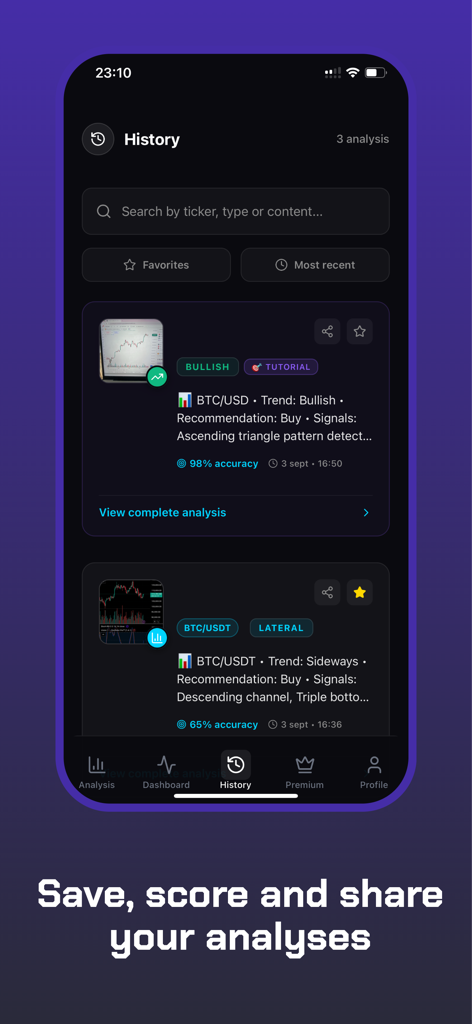Select the TUTORIAL tag badge
Viewport: 472px width, 1024px height.
[x=281, y=367]
